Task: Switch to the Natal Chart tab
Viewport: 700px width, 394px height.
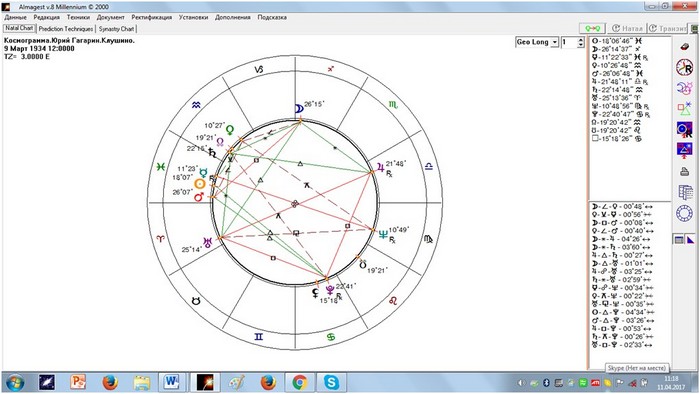Action: pos(19,28)
